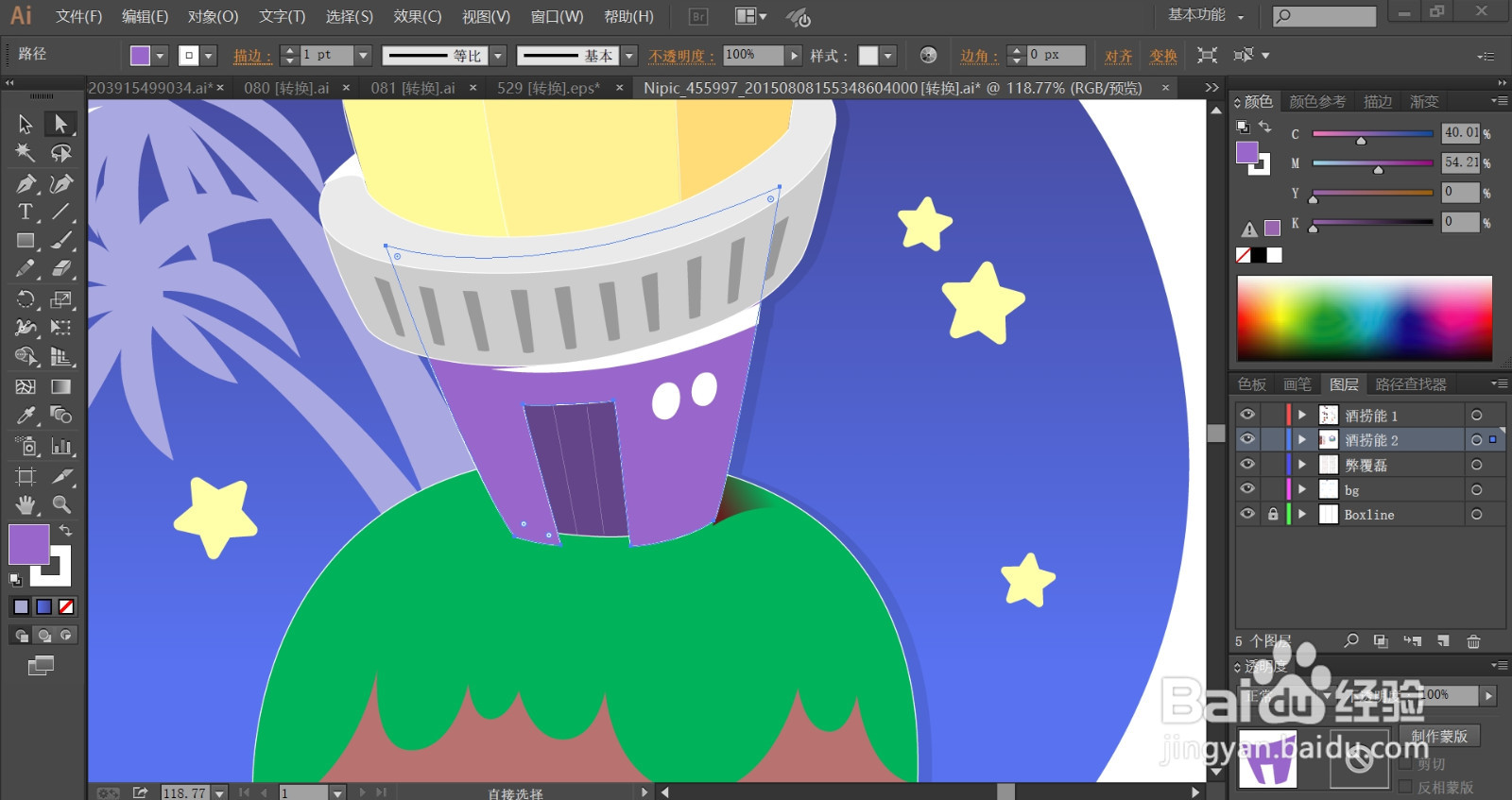Open the stroke weight dropdown
The height and width of the screenshot is (800, 1512).
[x=362, y=56]
